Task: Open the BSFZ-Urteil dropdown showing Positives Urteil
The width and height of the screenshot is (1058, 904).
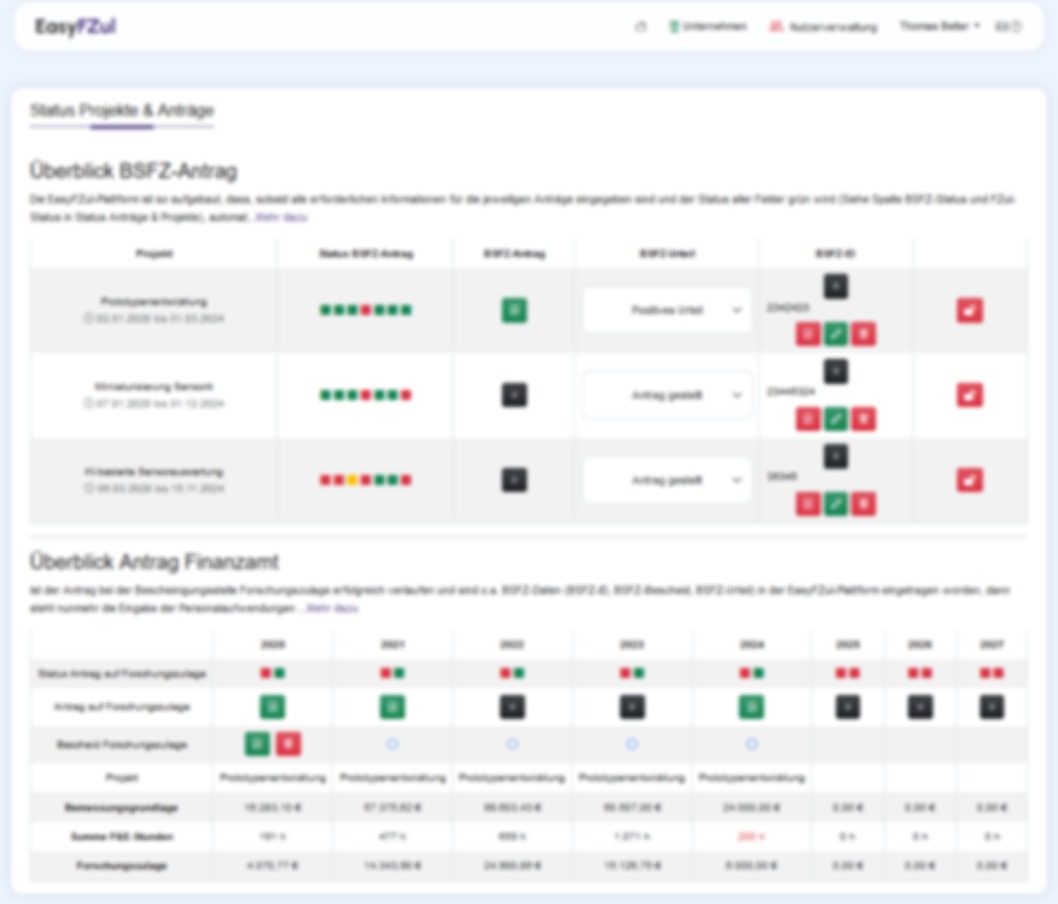Action: click(667, 310)
